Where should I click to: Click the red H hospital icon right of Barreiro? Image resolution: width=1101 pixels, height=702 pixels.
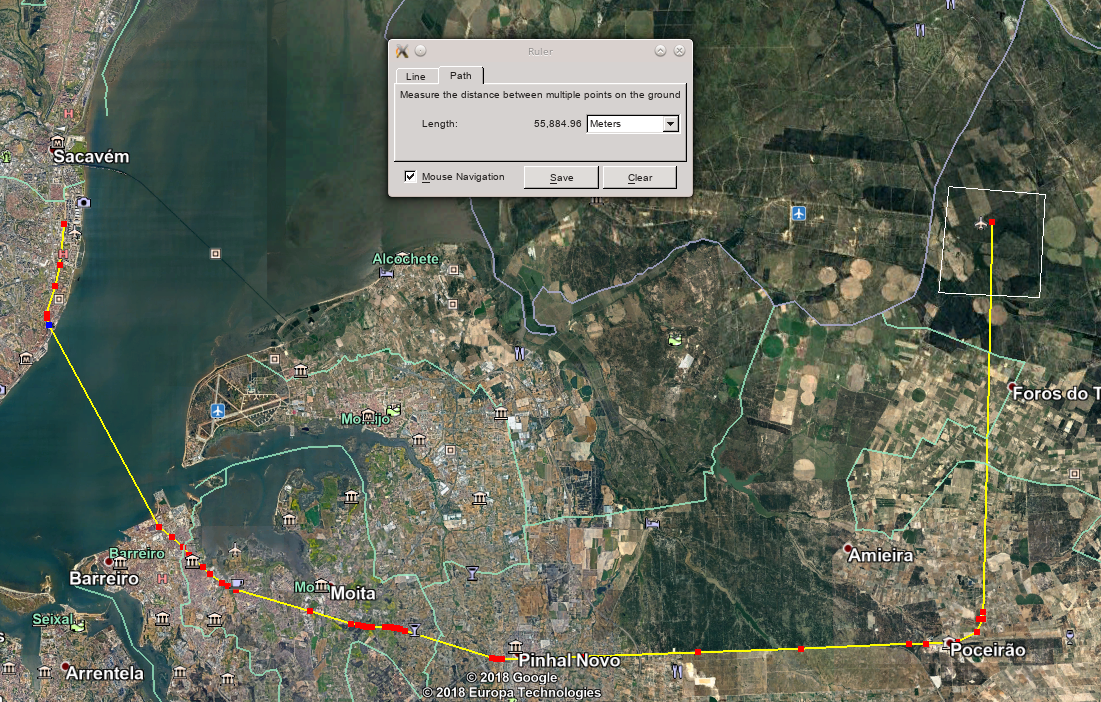(163, 578)
